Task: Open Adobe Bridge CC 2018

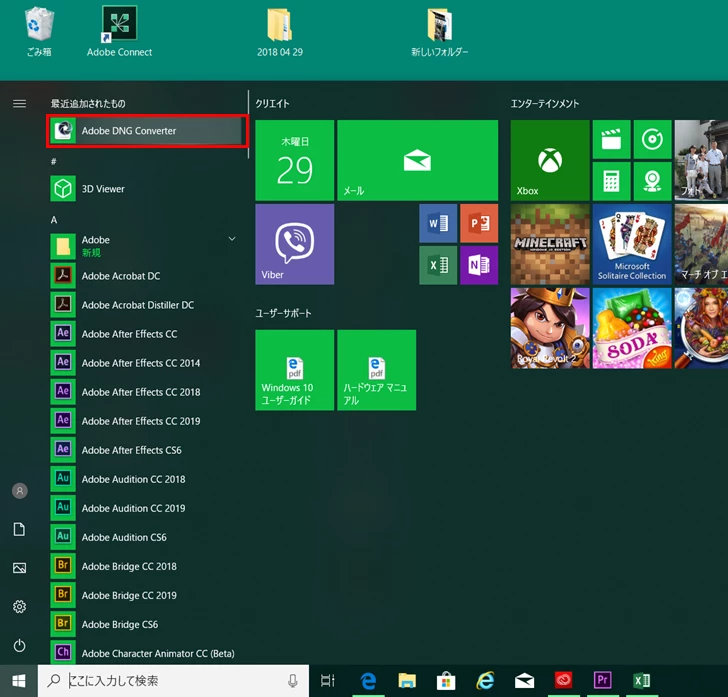Action: [146, 566]
